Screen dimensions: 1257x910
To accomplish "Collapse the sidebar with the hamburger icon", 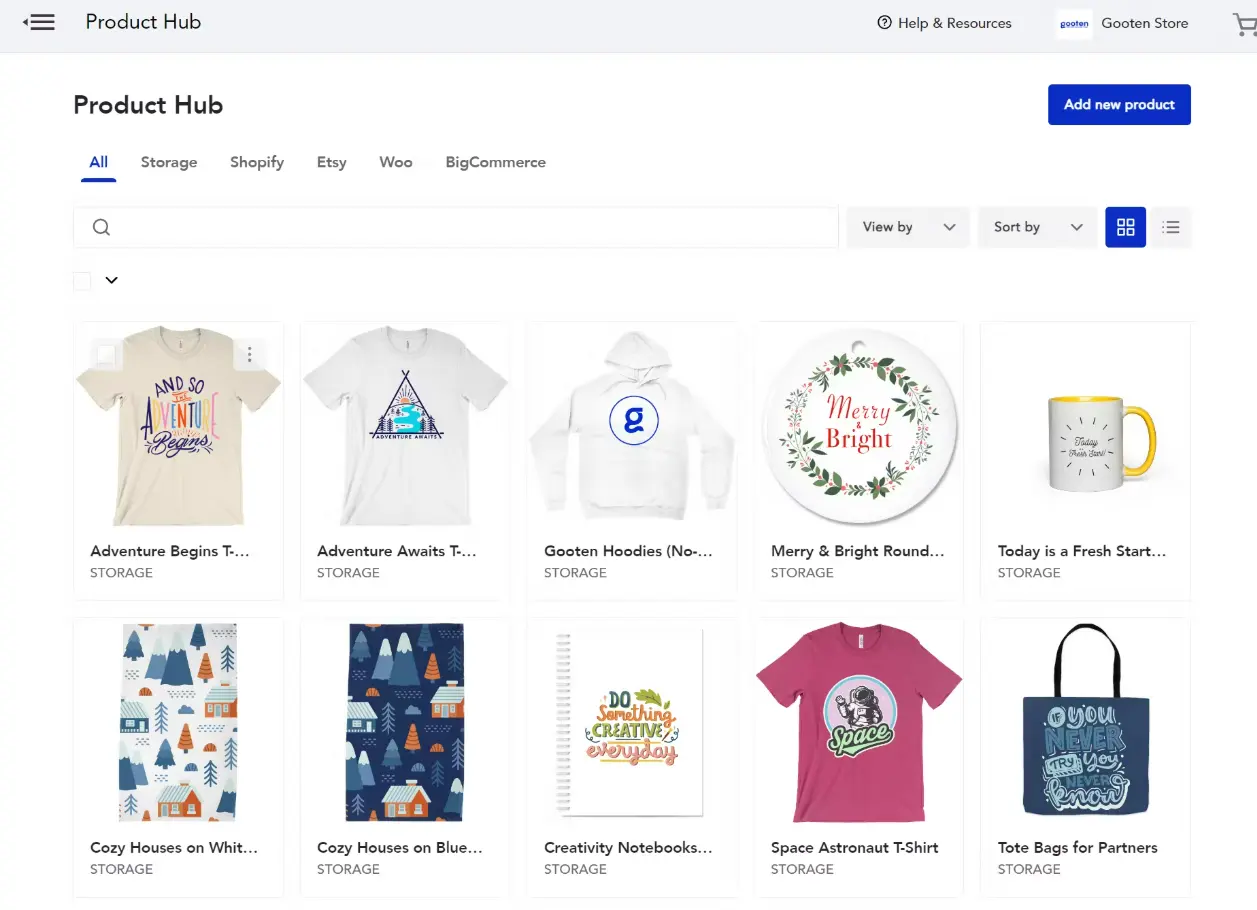I will [39, 21].
